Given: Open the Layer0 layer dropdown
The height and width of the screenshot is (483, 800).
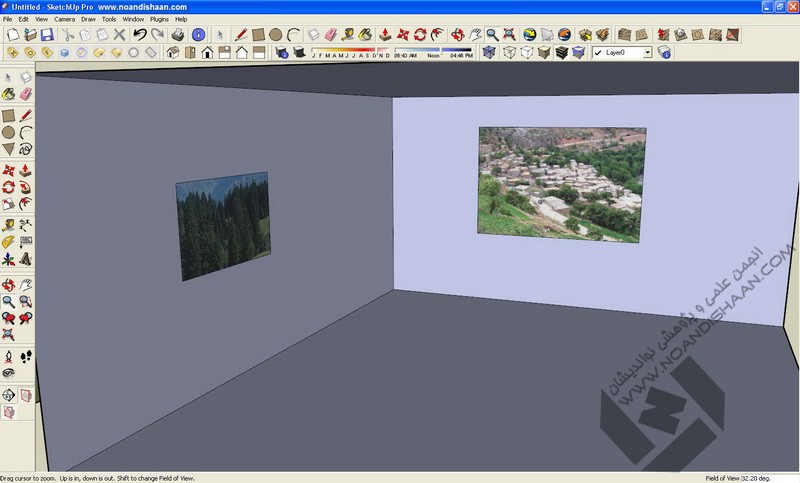Looking at the screenshot, I should coord(647,52).
